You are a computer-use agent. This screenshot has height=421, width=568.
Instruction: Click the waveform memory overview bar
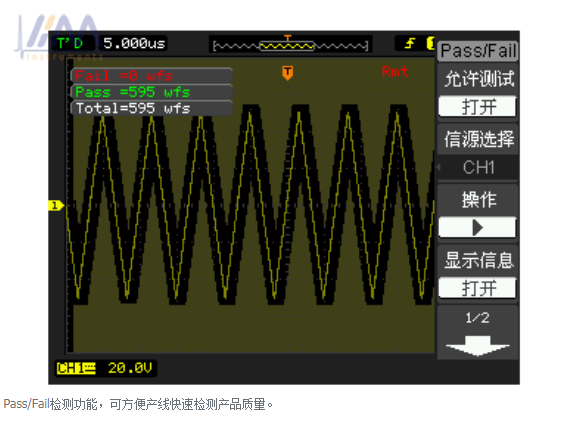tap(291, 46)
